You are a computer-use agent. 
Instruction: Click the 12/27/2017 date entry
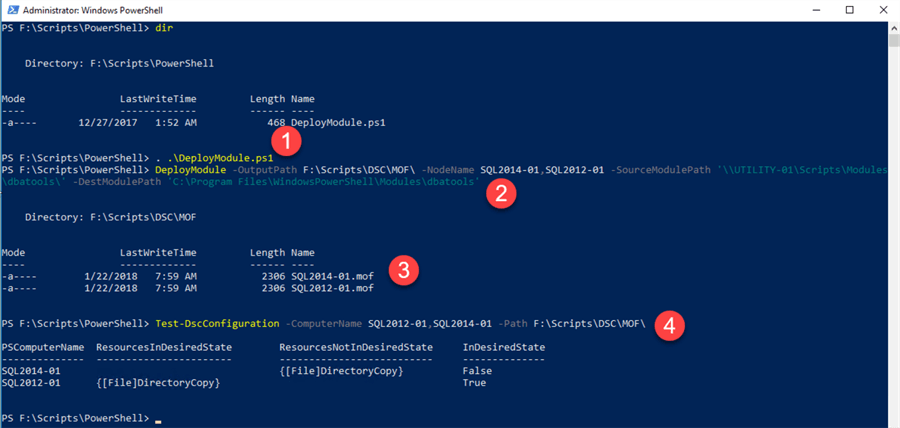pos(107,123)
